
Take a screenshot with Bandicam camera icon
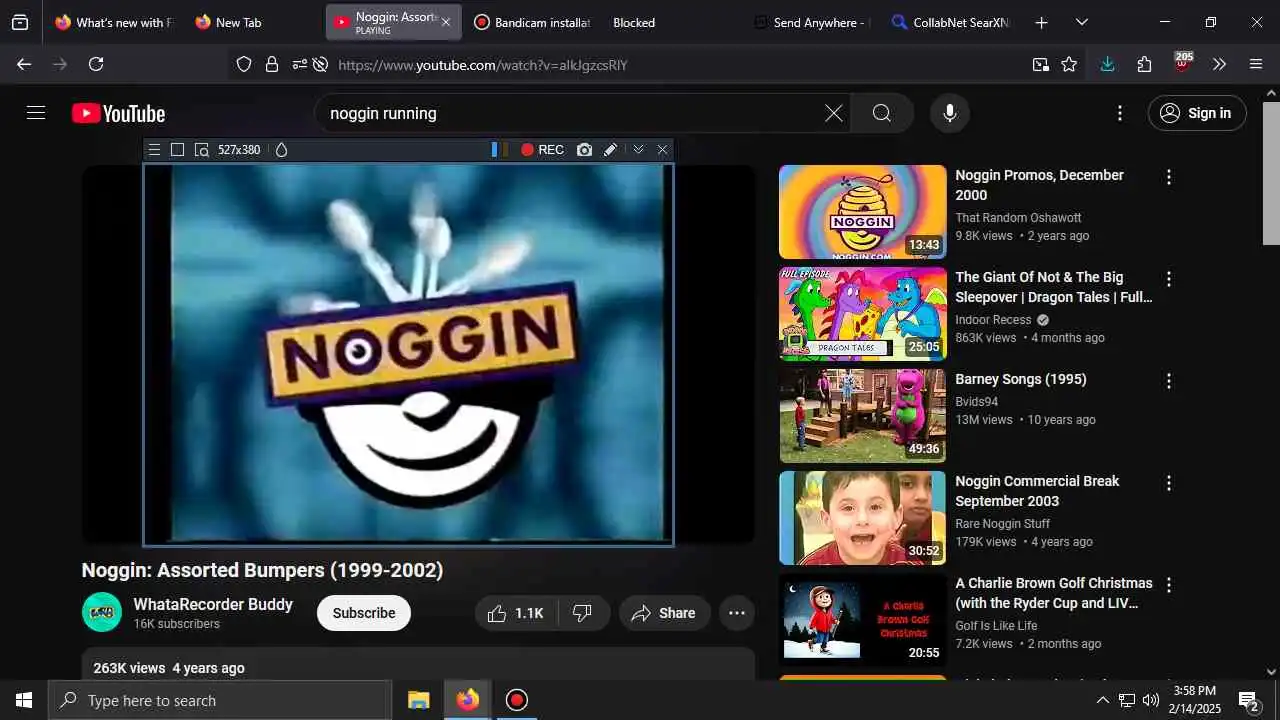[584, 150]
